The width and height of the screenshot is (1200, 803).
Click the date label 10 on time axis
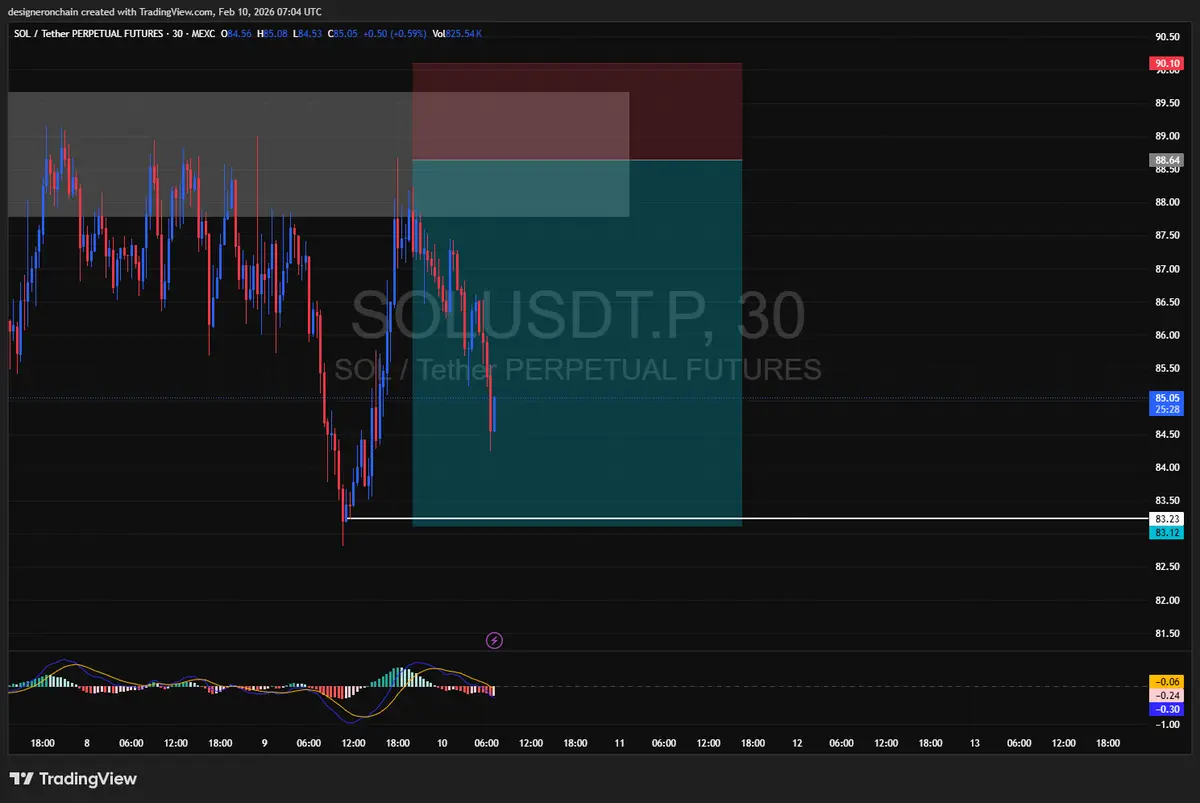(x=442, y=743)
